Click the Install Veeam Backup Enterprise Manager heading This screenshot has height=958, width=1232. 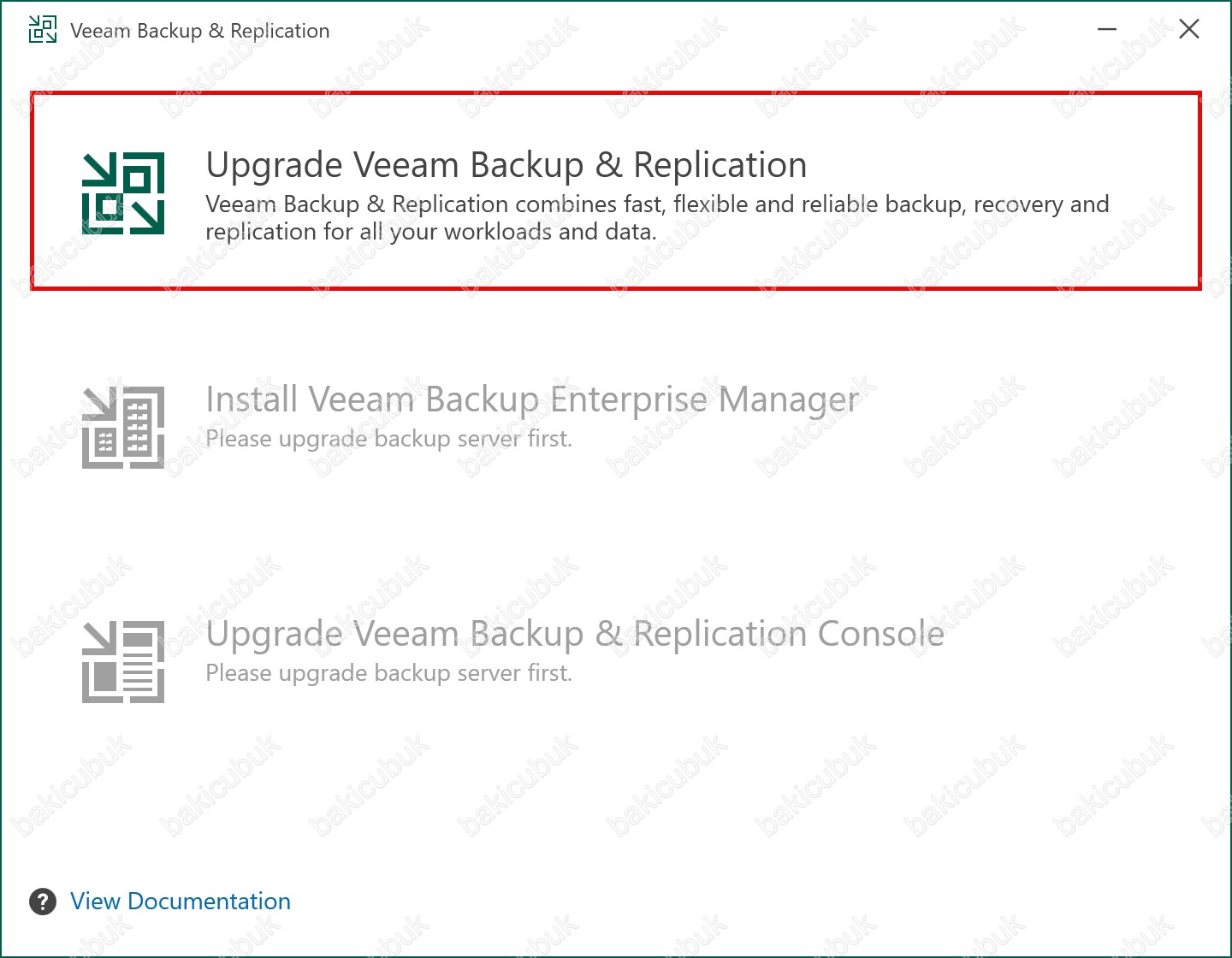click(531, 399)
